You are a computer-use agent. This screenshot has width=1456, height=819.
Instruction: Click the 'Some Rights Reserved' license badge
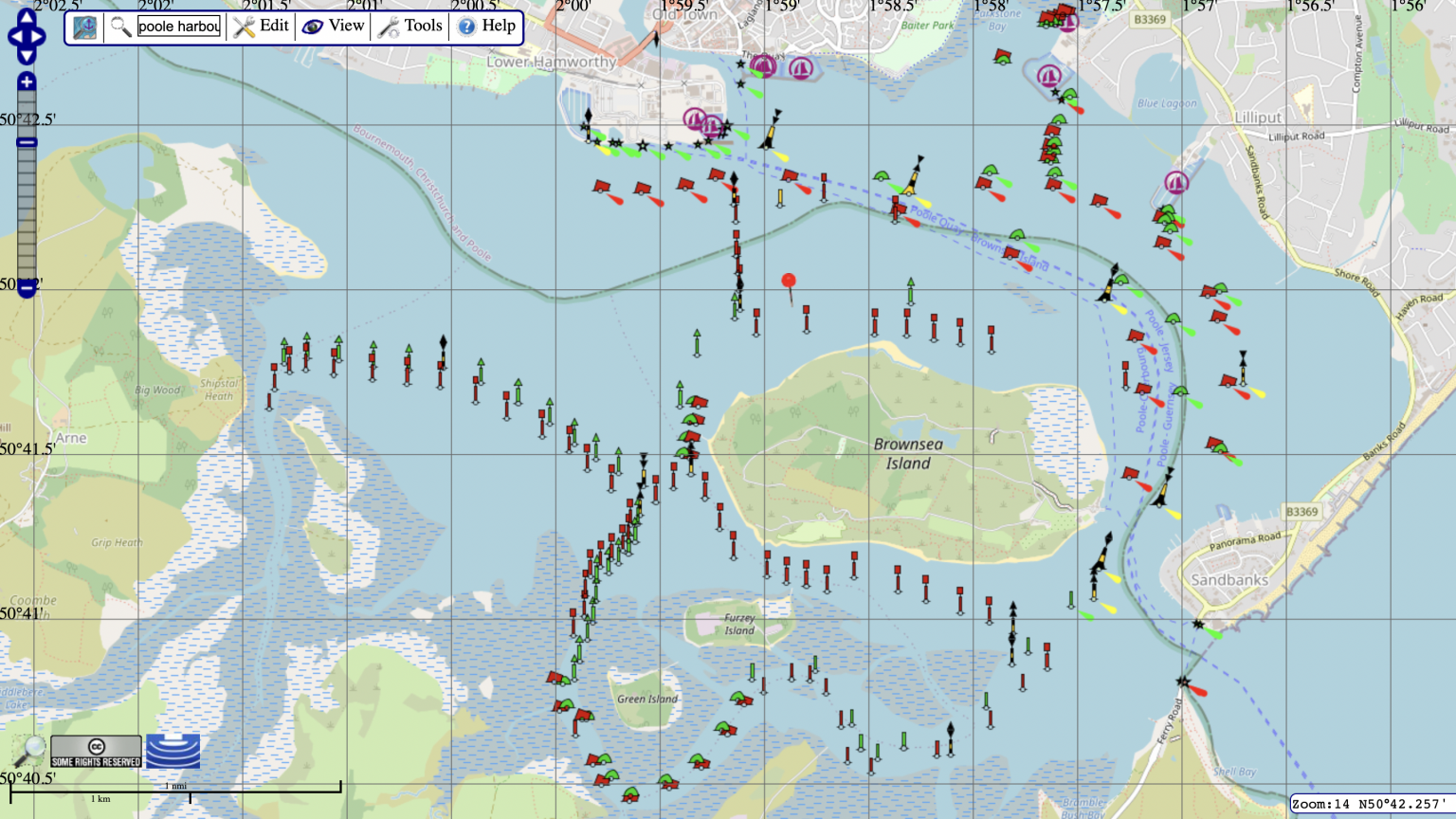pyautogui.click(x=96, y=751)
